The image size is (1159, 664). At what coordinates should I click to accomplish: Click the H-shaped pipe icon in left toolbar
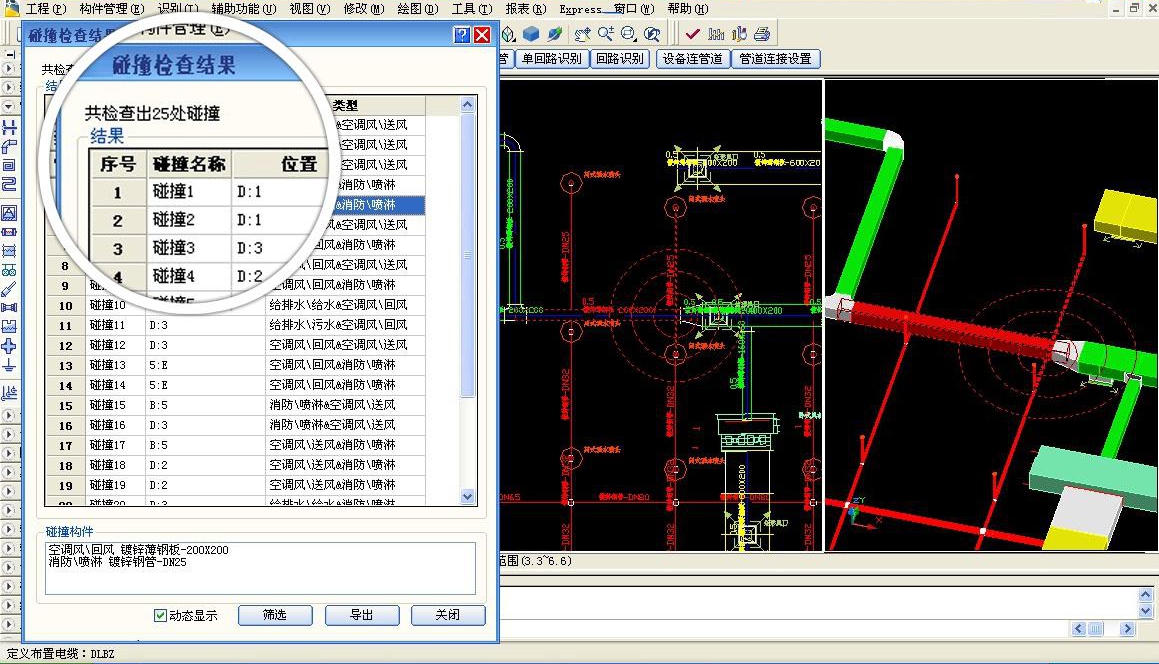pyautogui.click(x=9, y=127)
